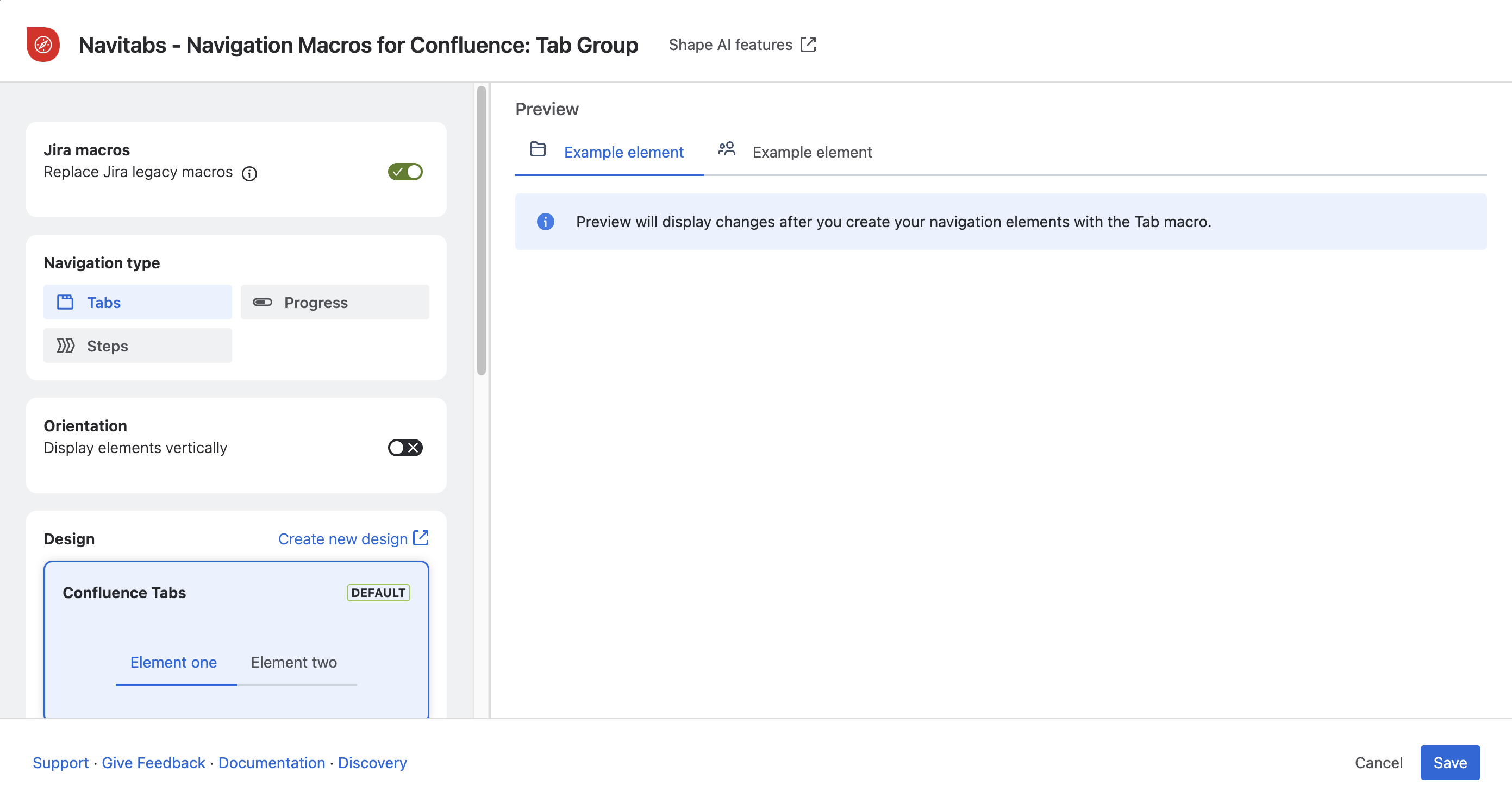Open the Shape AI features link

click(x=742, y=45)
